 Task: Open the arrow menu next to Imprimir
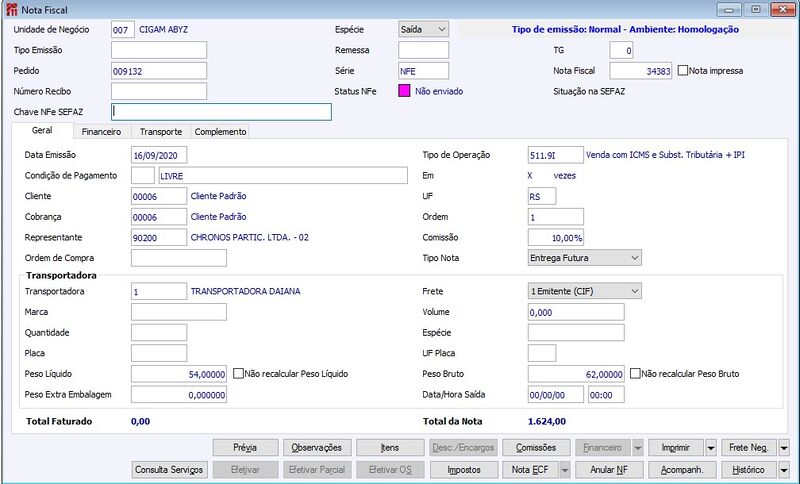coord(711,448)
